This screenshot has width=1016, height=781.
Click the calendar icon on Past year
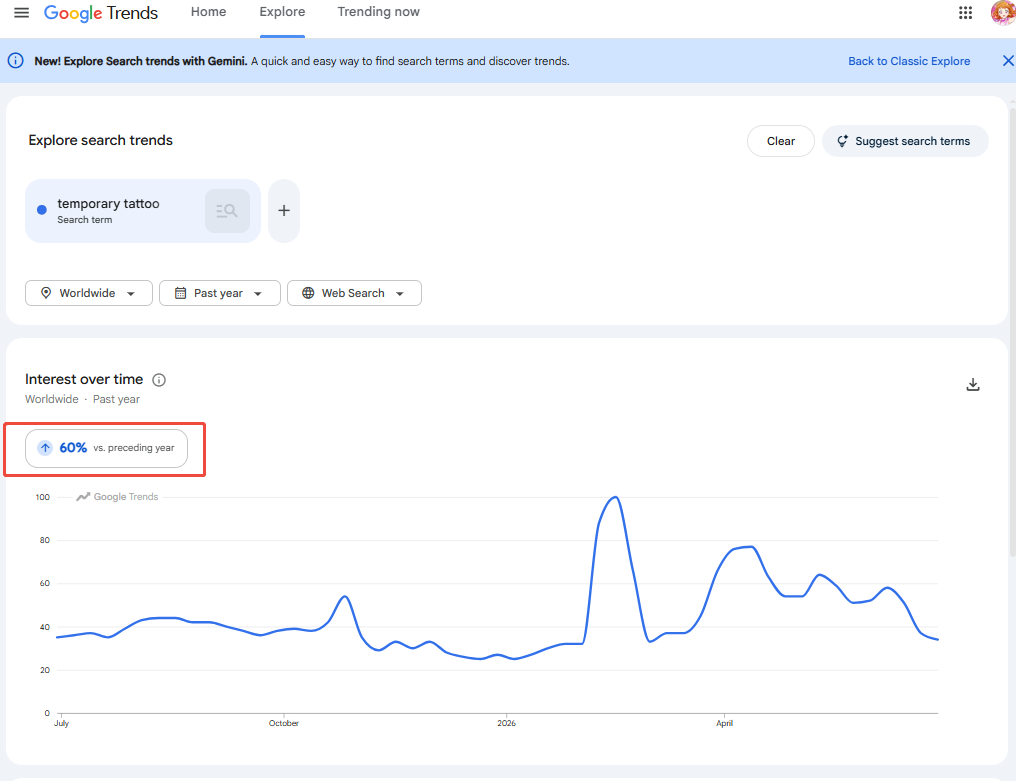point(181,293)
